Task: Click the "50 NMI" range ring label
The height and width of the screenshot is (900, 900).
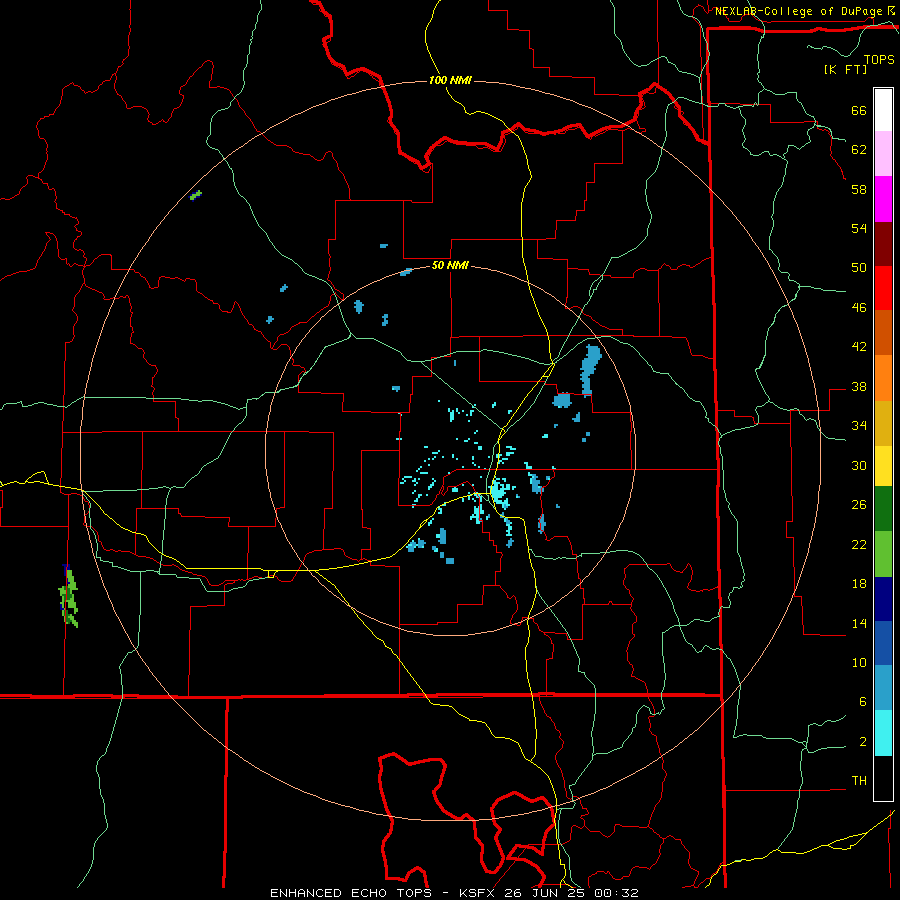Action: [x=450, y=266]
